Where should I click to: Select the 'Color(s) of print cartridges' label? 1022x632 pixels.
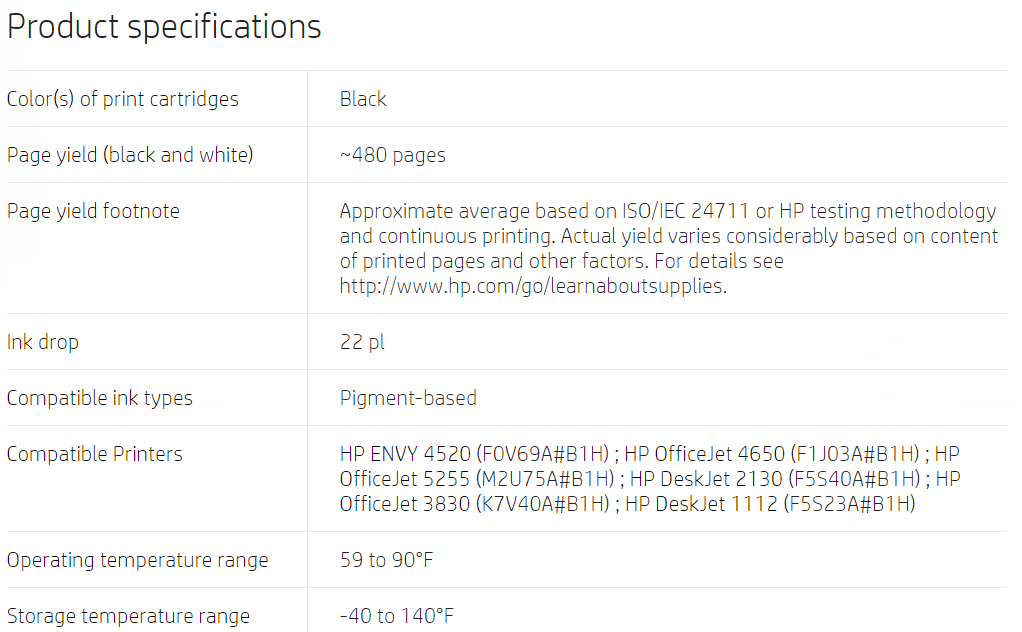(x=123, y=99)
